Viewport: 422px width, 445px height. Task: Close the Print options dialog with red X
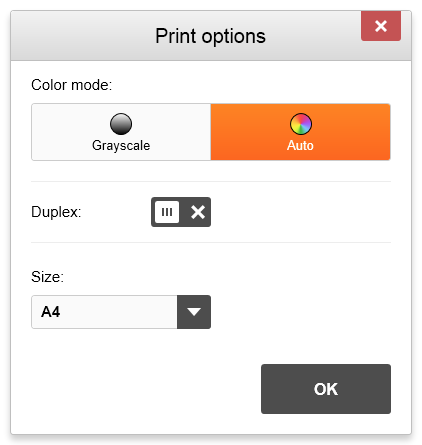tap(381, 26)
